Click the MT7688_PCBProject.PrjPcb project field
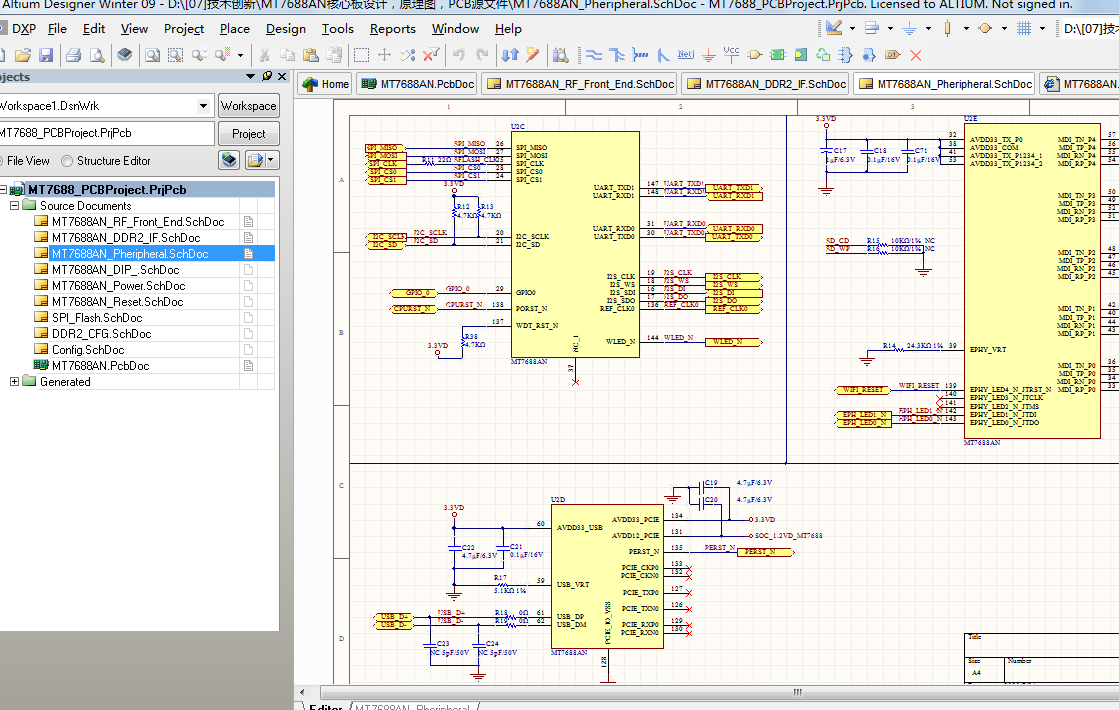Viewport: 1119px width, 710px height. 107,133
